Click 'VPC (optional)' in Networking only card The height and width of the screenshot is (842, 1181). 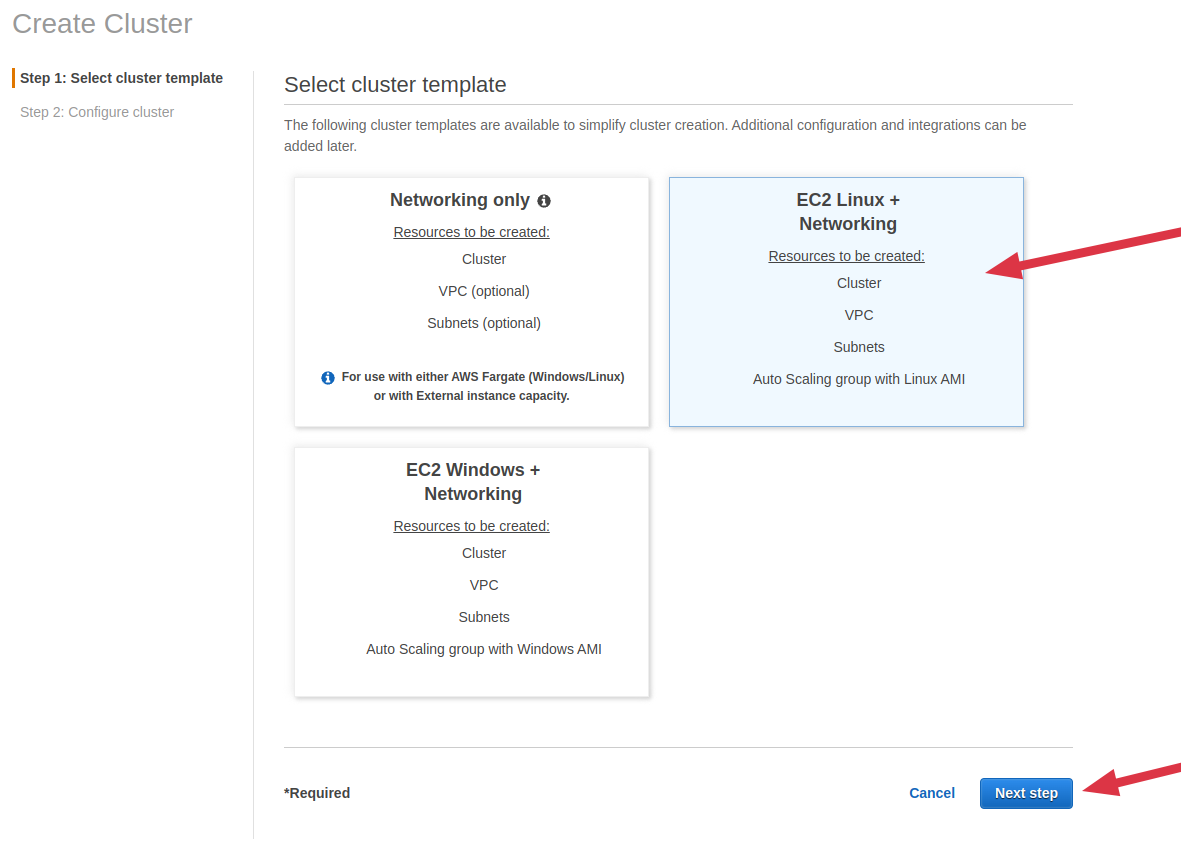pos(483,291)
